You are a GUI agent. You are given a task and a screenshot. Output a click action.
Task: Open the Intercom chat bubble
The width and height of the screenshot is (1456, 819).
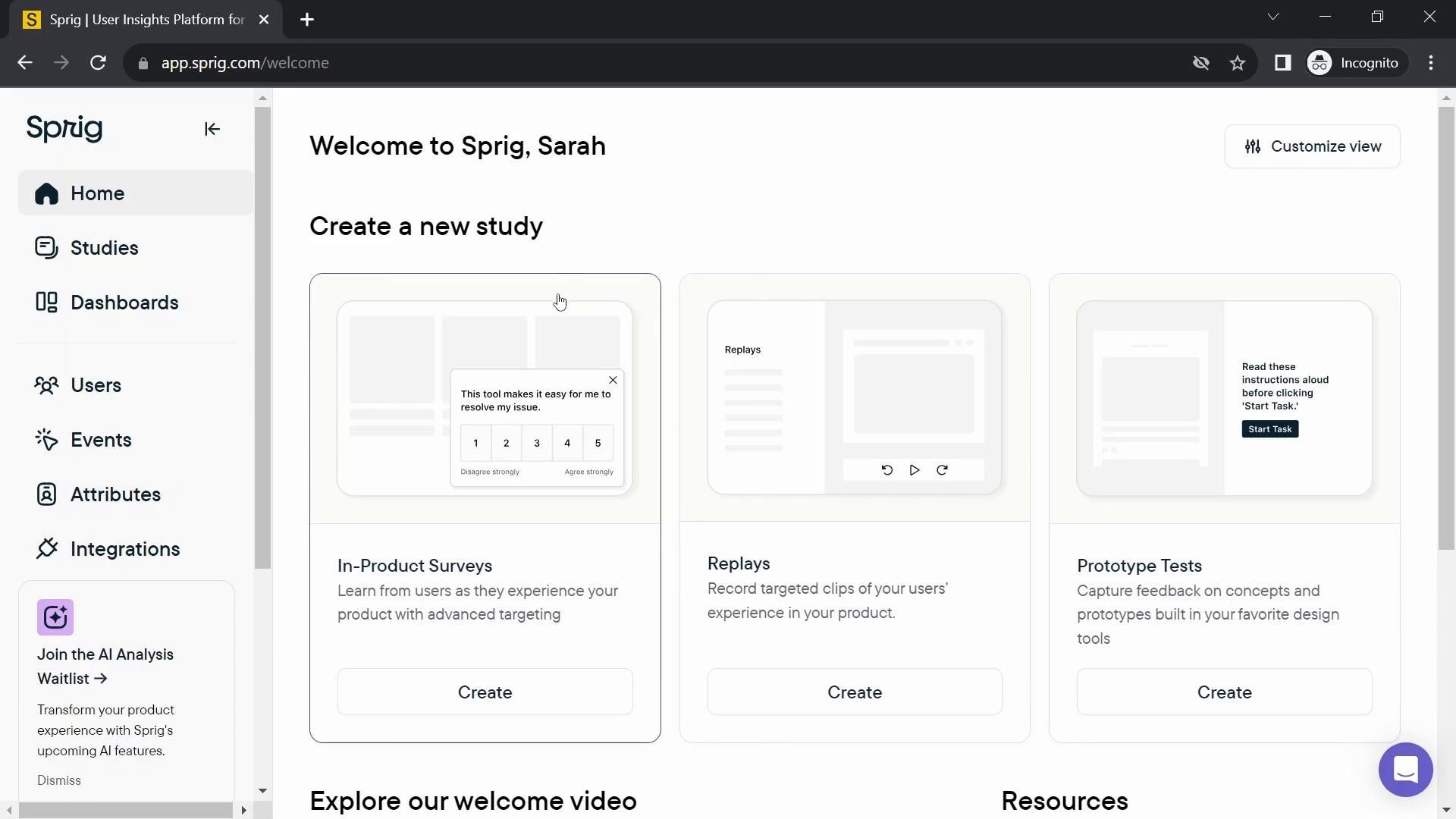(x=1405, y=770)
